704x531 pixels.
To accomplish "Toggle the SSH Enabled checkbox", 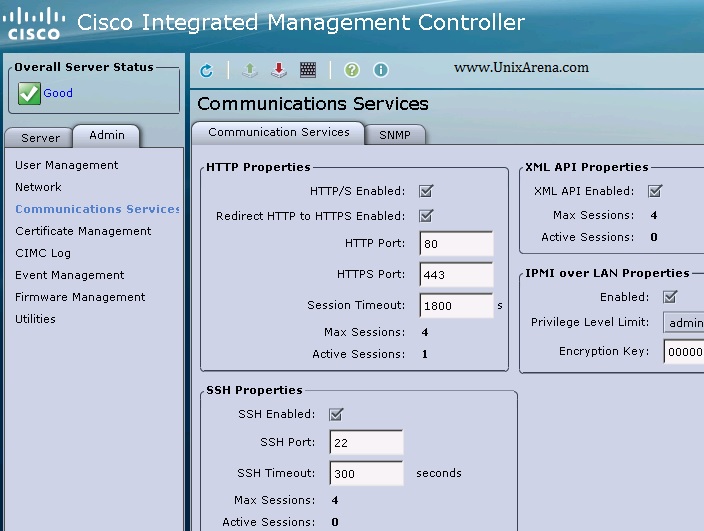I will pos(336,414).
